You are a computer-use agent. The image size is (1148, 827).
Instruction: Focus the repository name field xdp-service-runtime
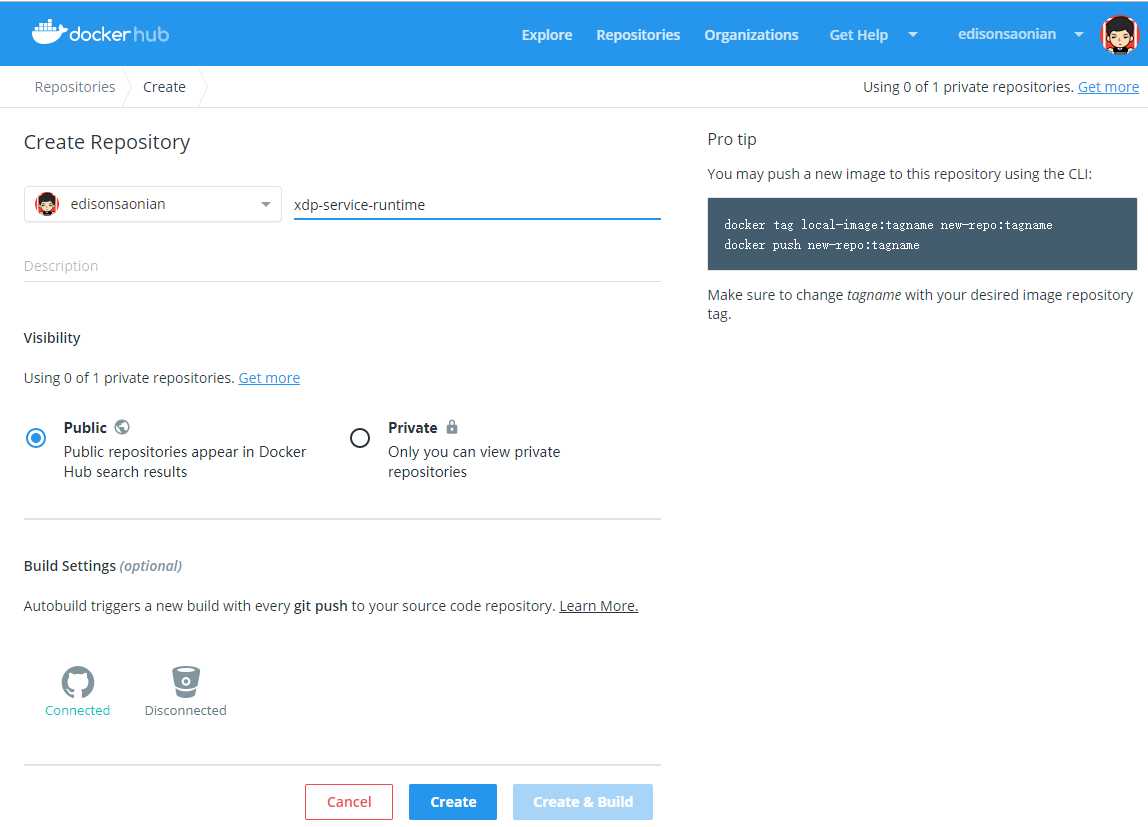coord(477,205)
